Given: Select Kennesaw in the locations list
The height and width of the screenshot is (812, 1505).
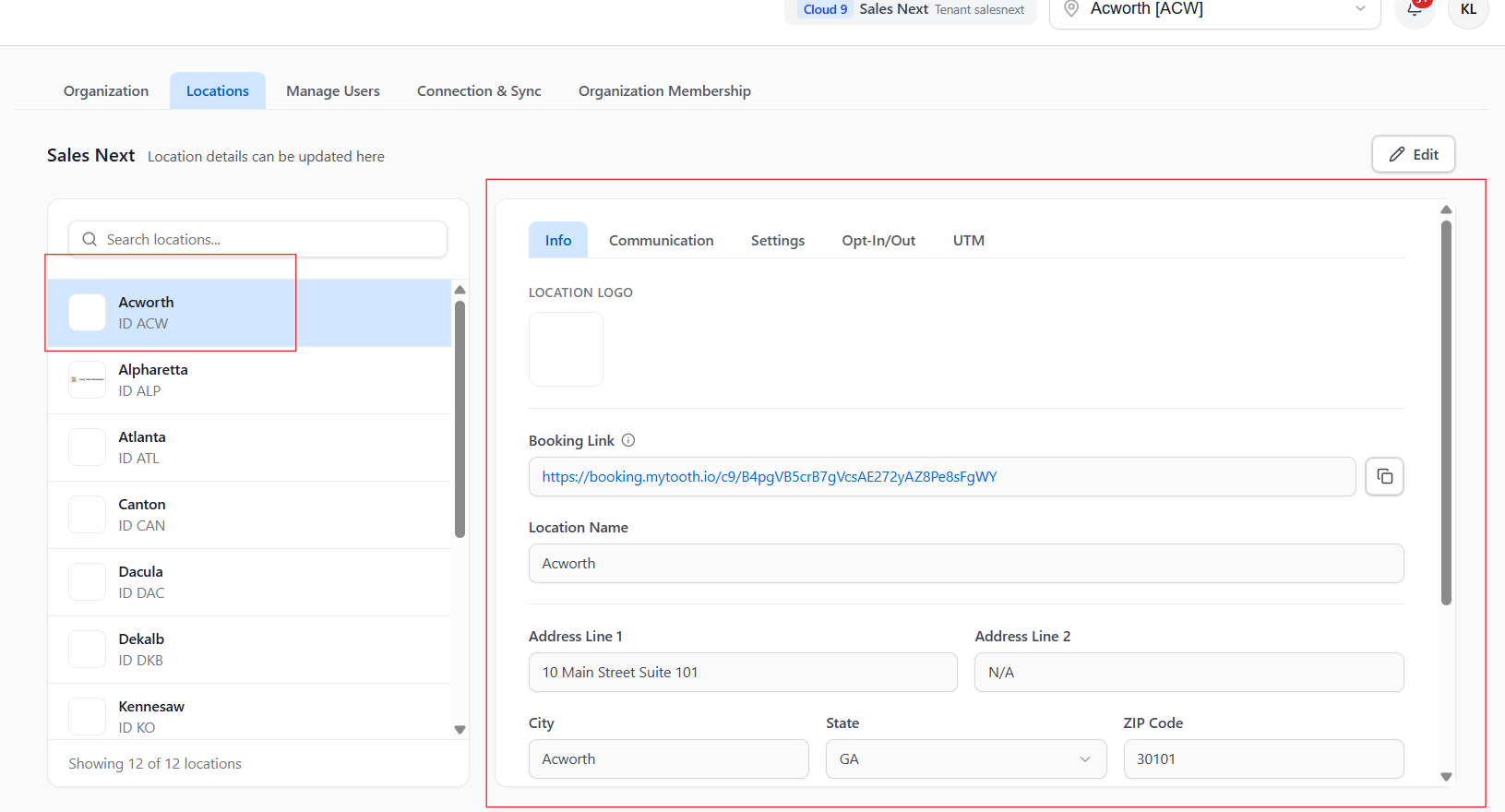Looking at the screenshot, I should (249, 711).
